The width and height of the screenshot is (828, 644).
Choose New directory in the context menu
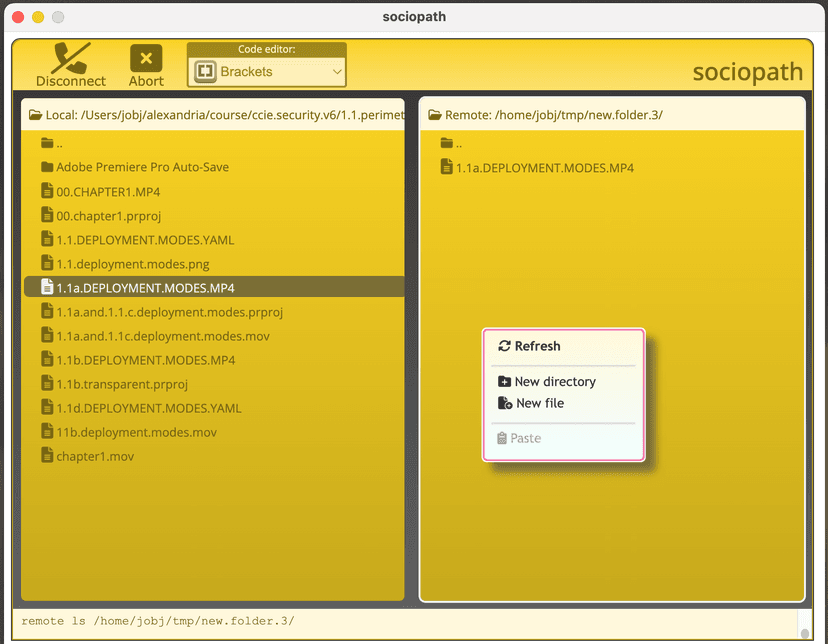point(563,382)
